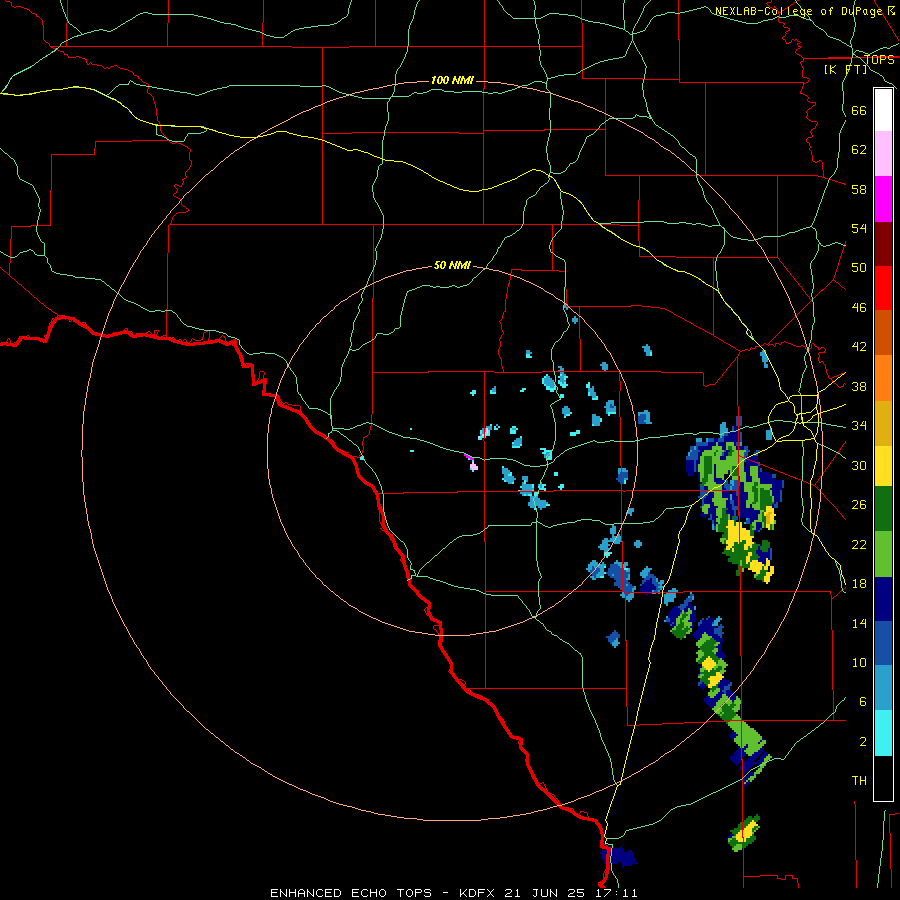This screenshot has width=900, height=900.
Task: Click the legend value "26"
Action: point(859,505)
